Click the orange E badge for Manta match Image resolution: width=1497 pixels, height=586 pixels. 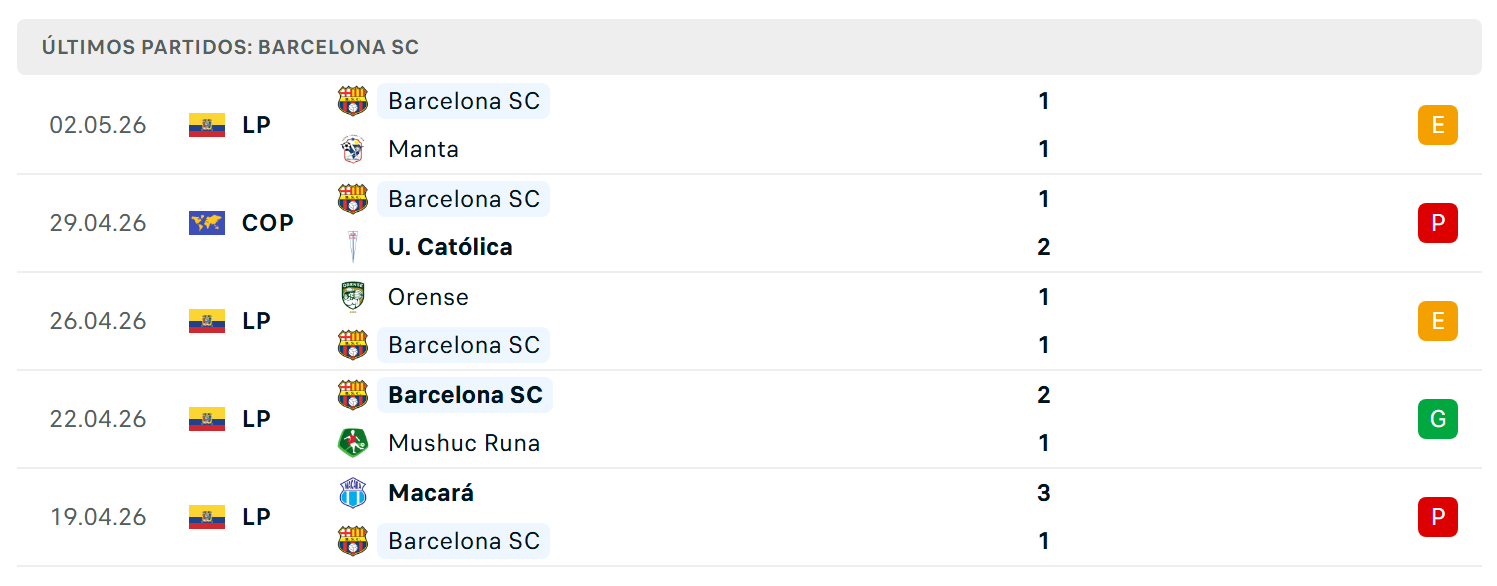(1437, 125)
